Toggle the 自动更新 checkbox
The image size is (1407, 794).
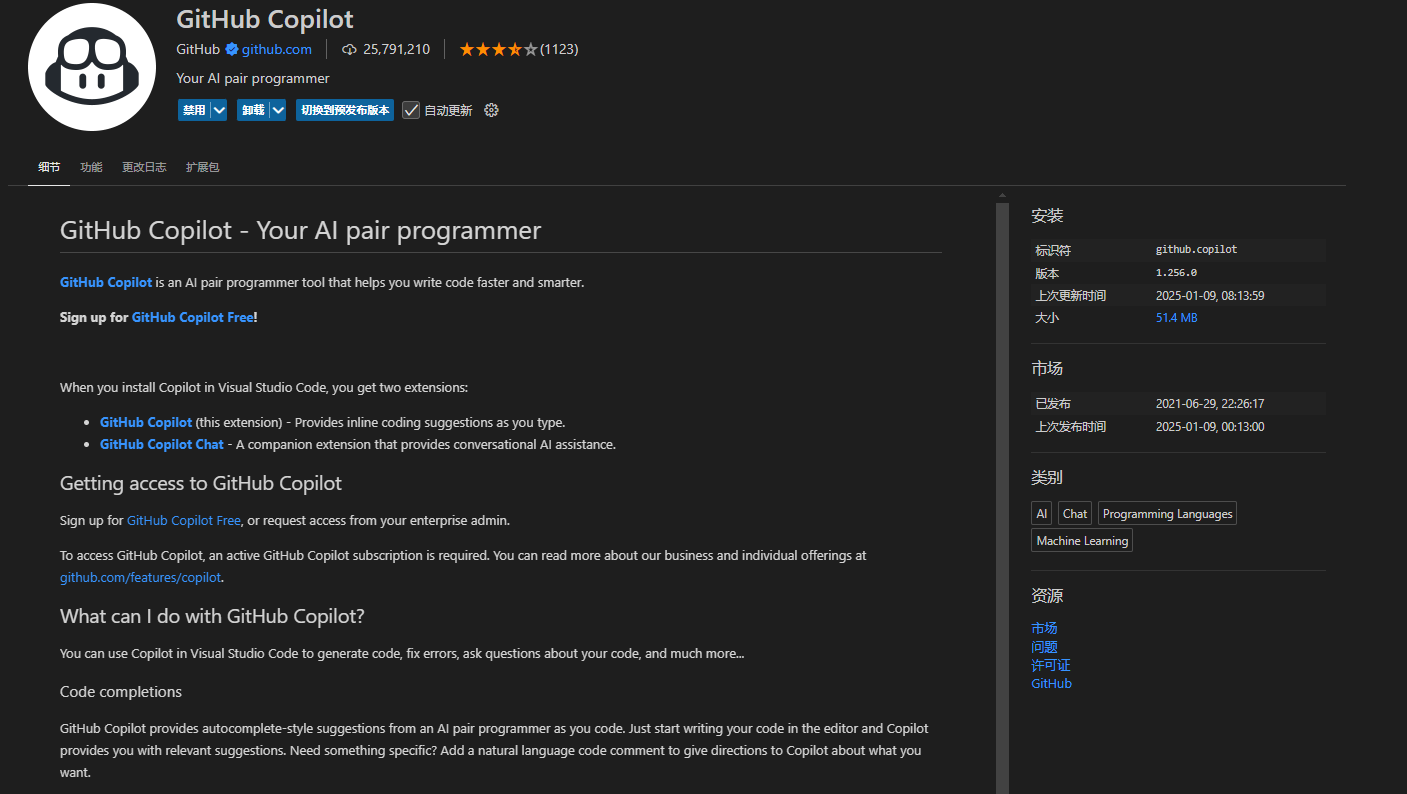pyautogui.click(x=411, y=110)
